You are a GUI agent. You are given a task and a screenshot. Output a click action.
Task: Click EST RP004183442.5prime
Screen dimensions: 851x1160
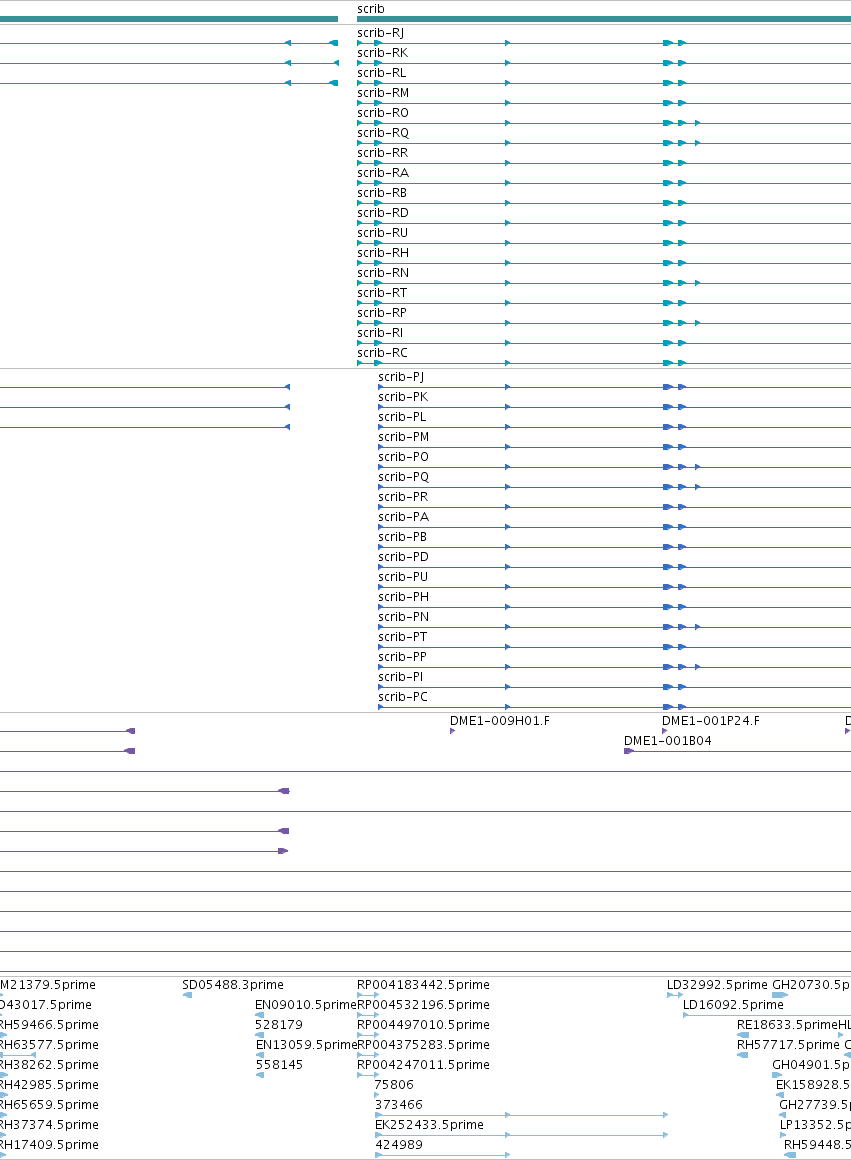(423, 985)
